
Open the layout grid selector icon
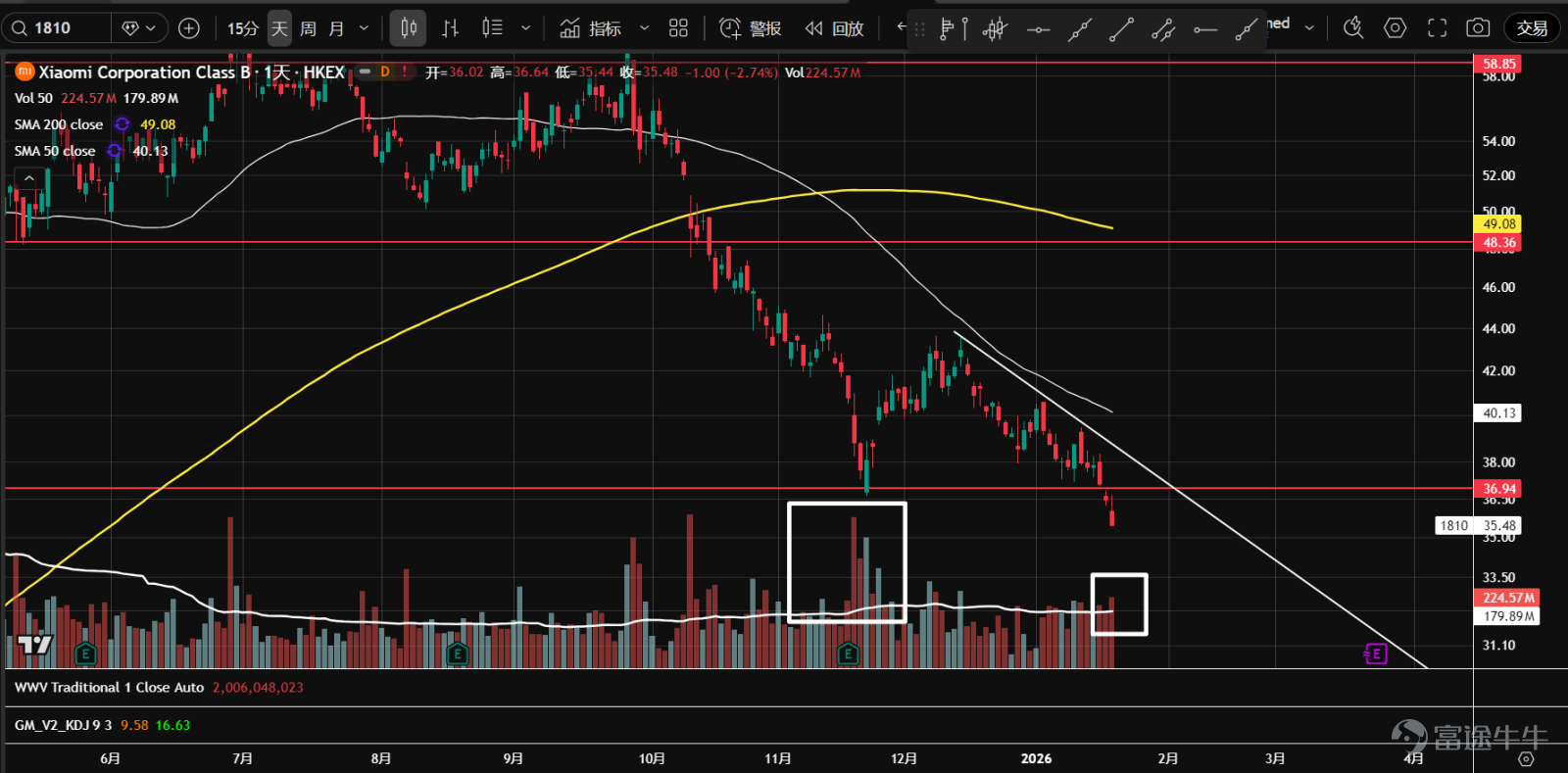[x=678, y=28]
